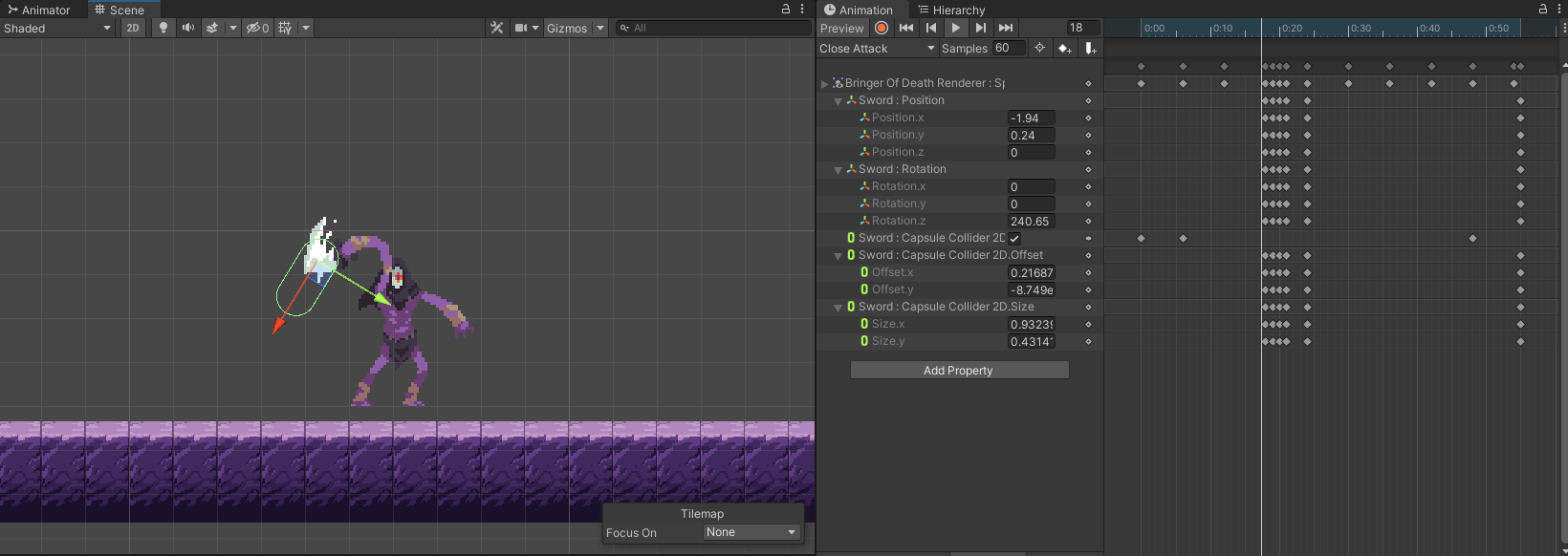Click the Add Property button

pyautogui.click(x=959, y=370)
